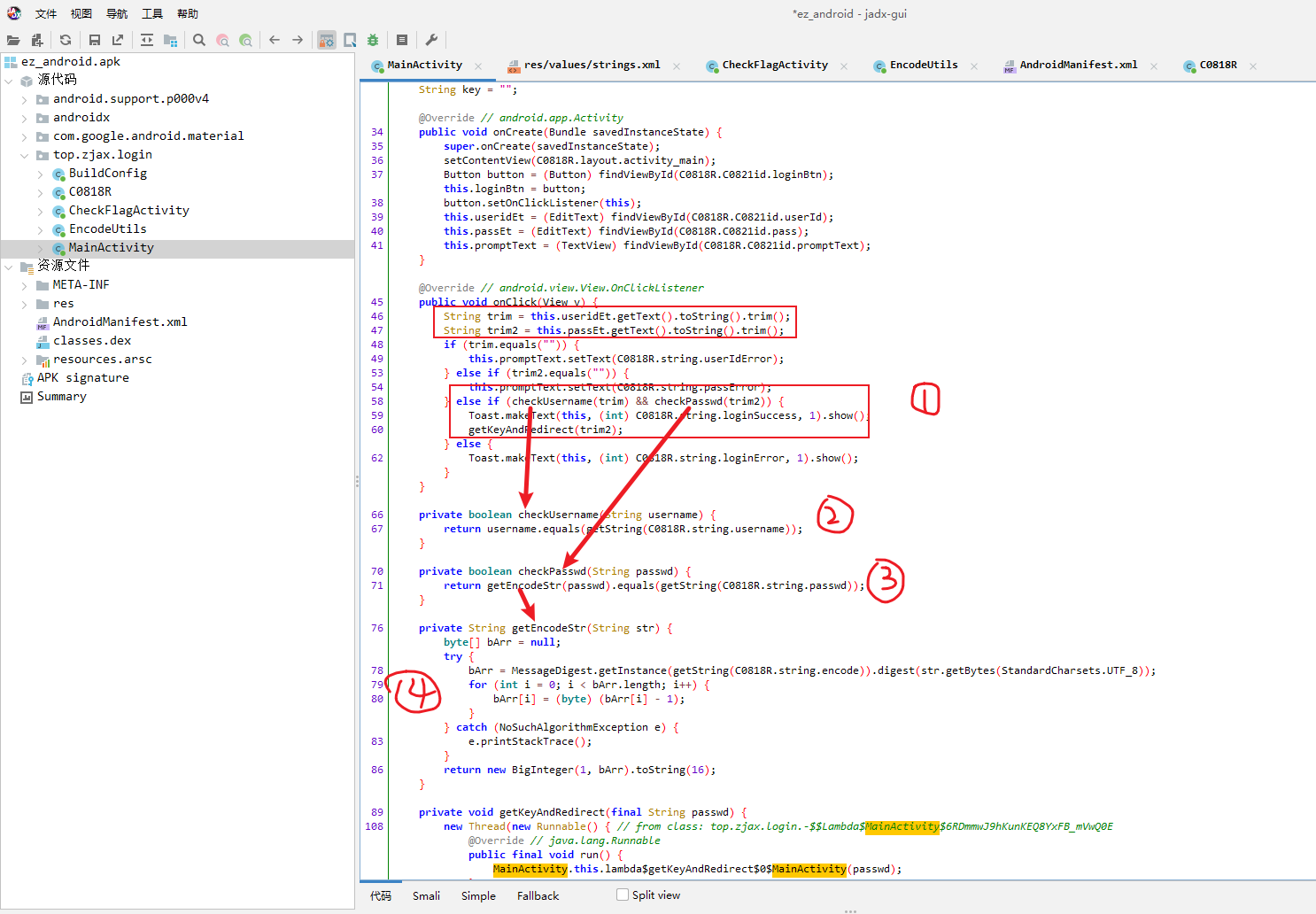Click line number 58 in the gutter
The height and width of the screenshot is (914, 1316).
pos(377,401)
